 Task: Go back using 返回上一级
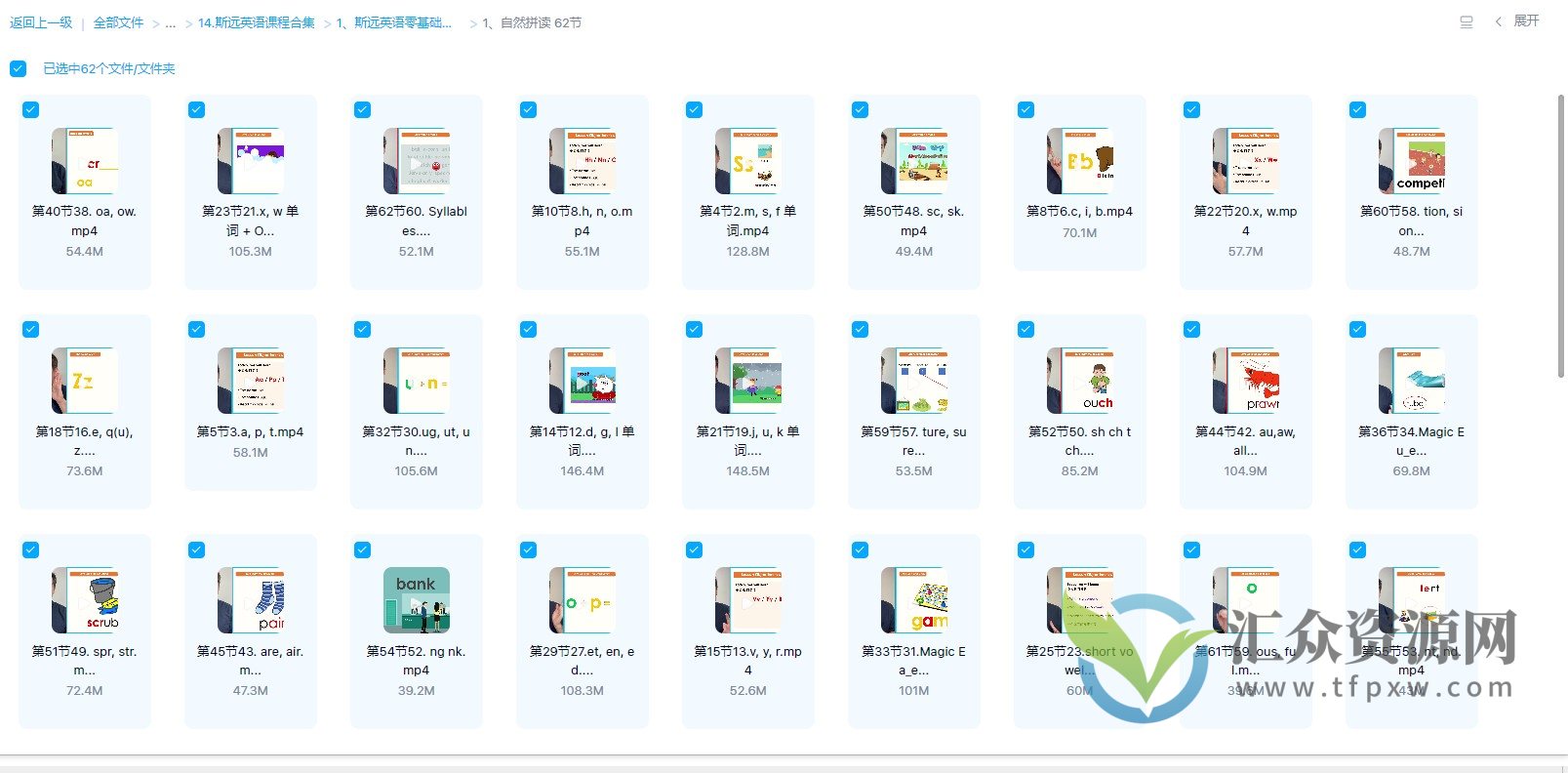(x=41, y=22)
